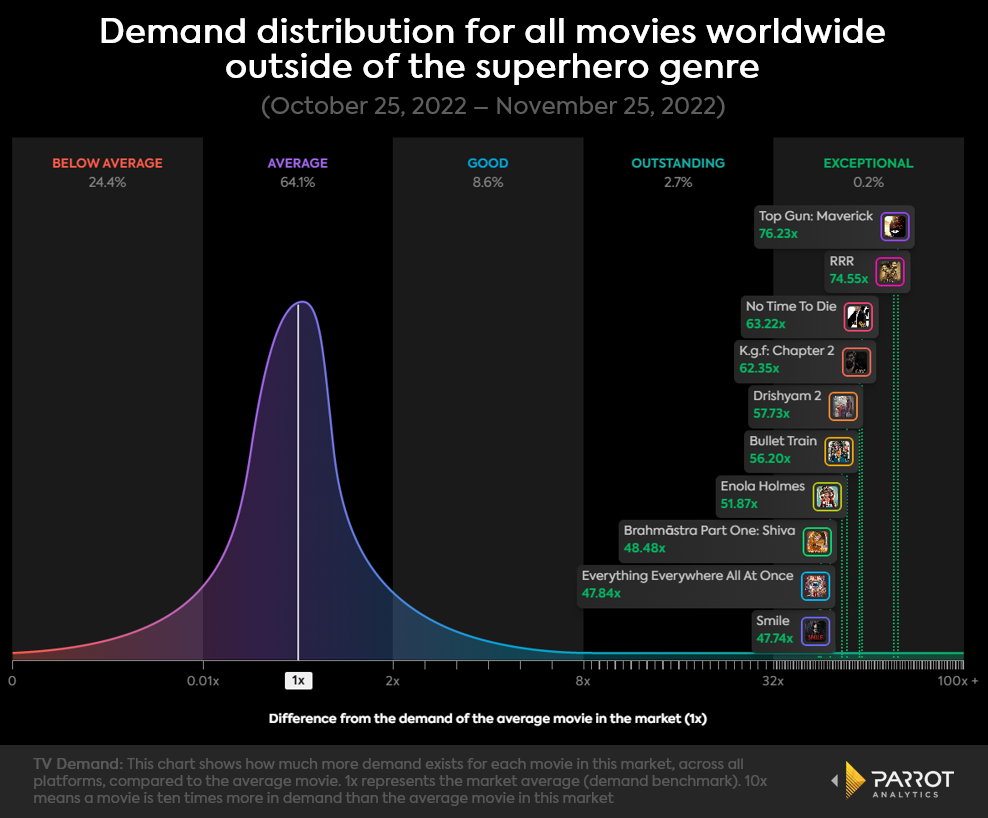988x818 pixels.
Task: Click the No Time To Die poster icon
Action: click(858, 316)
